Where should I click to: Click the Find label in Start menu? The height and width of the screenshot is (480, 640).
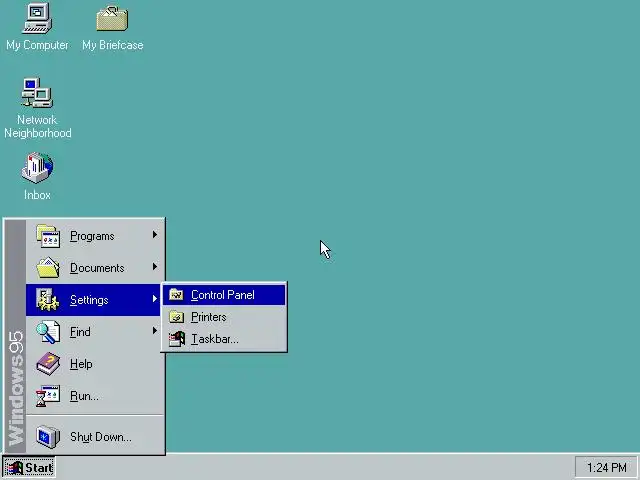80,332
